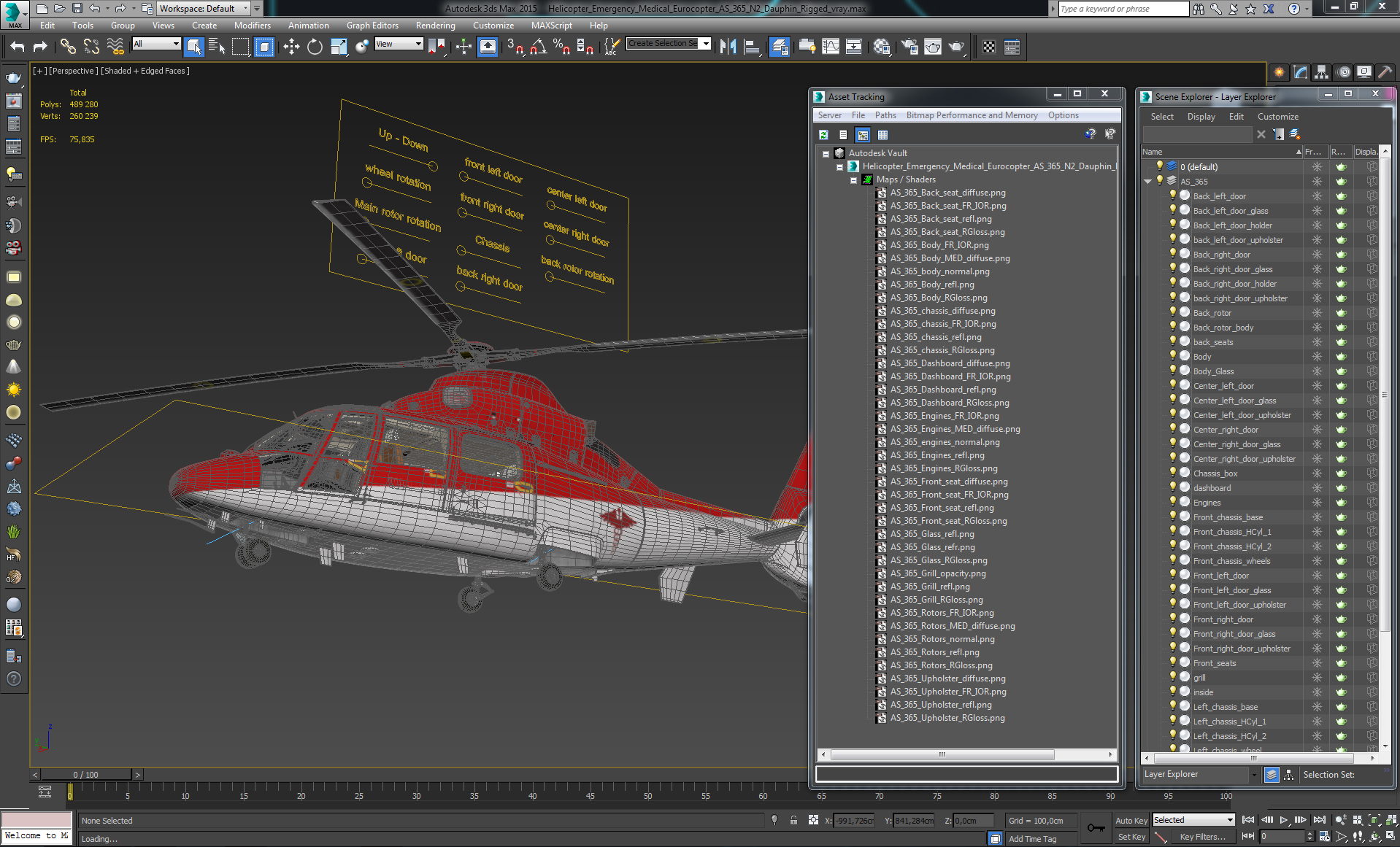
Task: Open the Curve Editor
Action: point(831,47)
